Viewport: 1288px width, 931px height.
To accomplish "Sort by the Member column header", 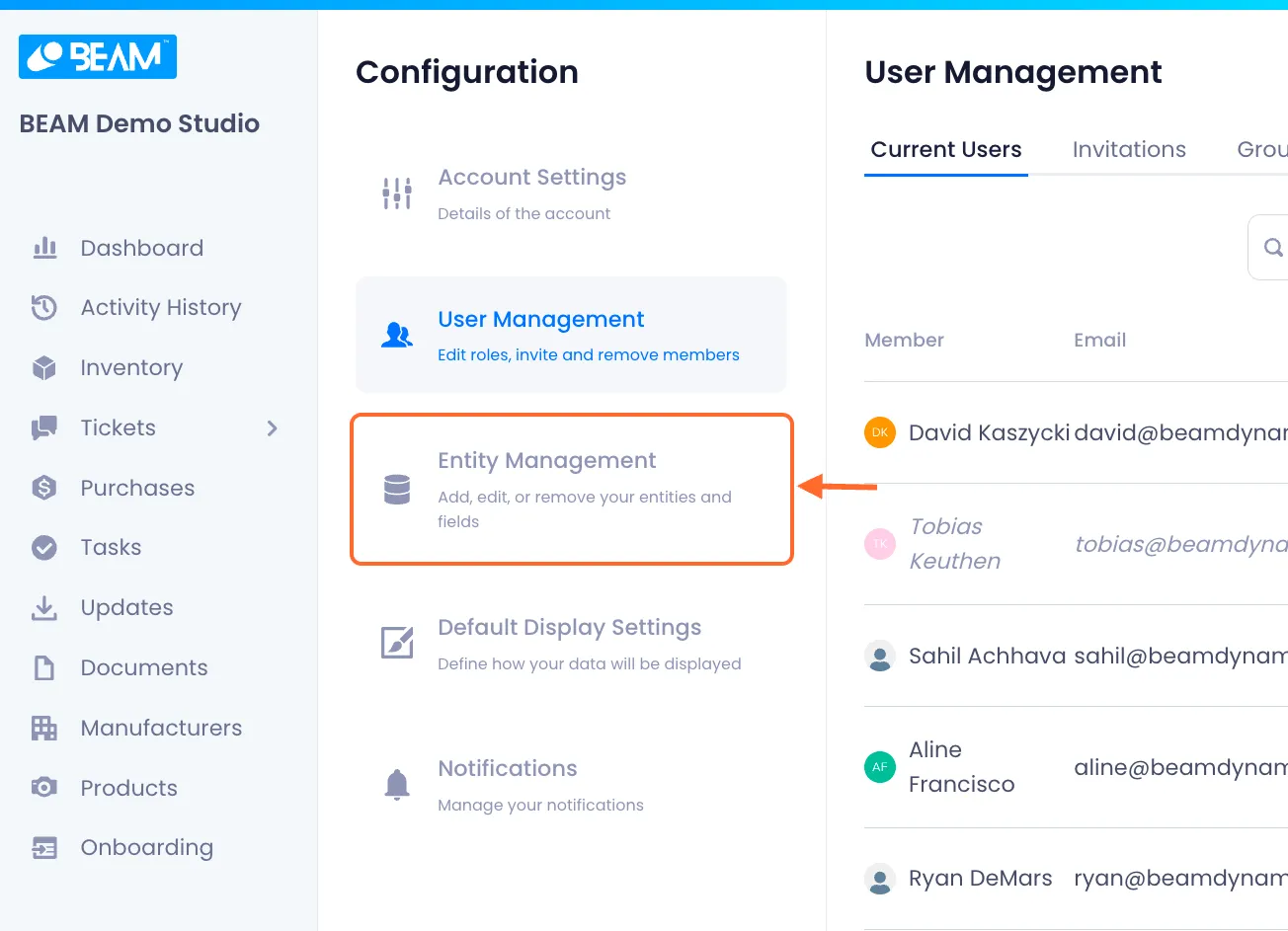I will [904, 341].
